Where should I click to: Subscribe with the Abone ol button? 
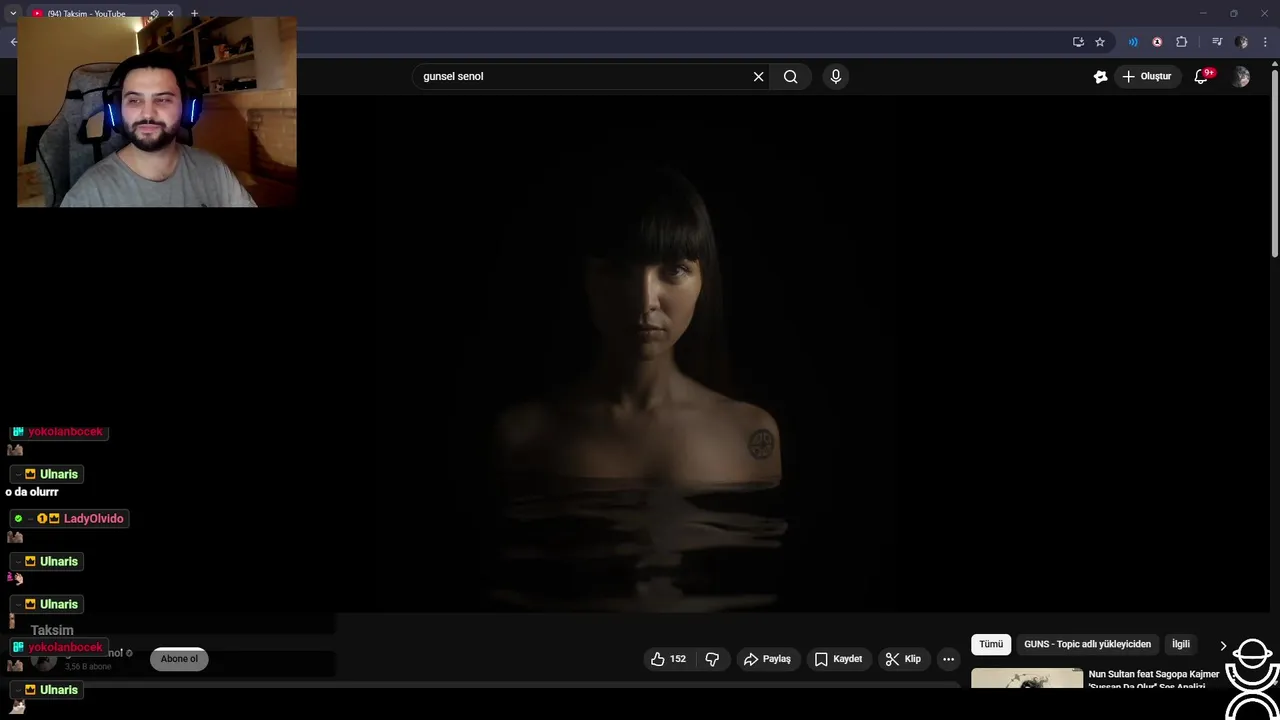tap(180, 659)
